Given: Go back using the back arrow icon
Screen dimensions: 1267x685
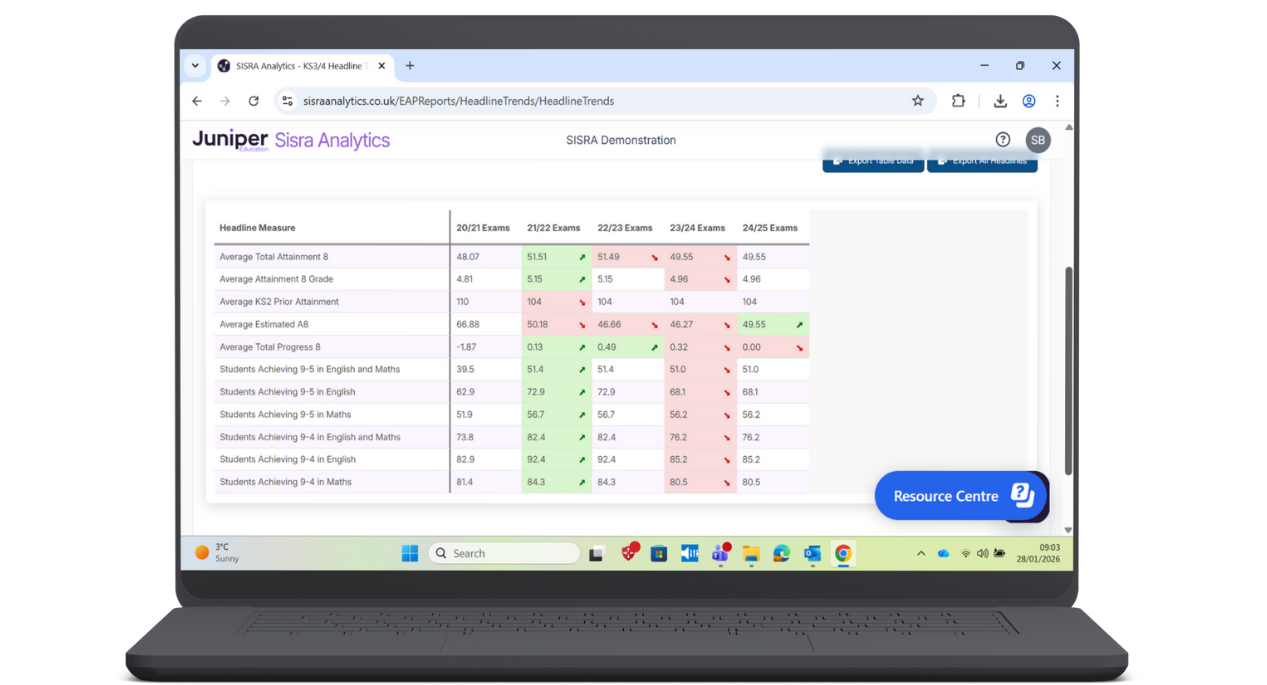Looking at the screenshot, I should (x=196, y=101).
